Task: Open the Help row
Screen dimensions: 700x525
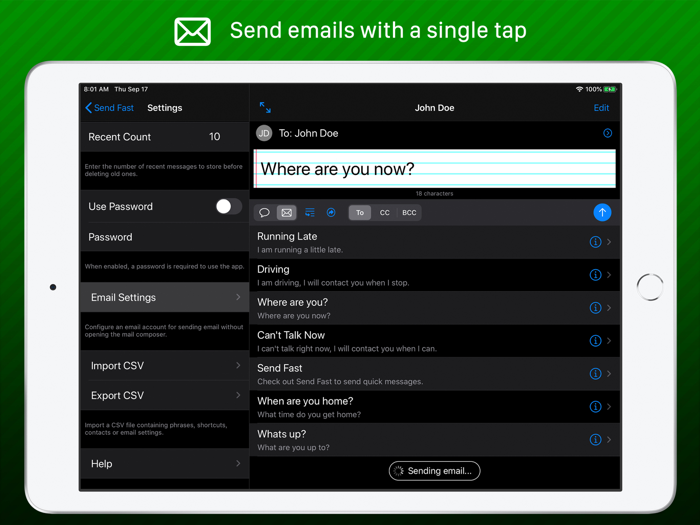Action: coord(165,464)
